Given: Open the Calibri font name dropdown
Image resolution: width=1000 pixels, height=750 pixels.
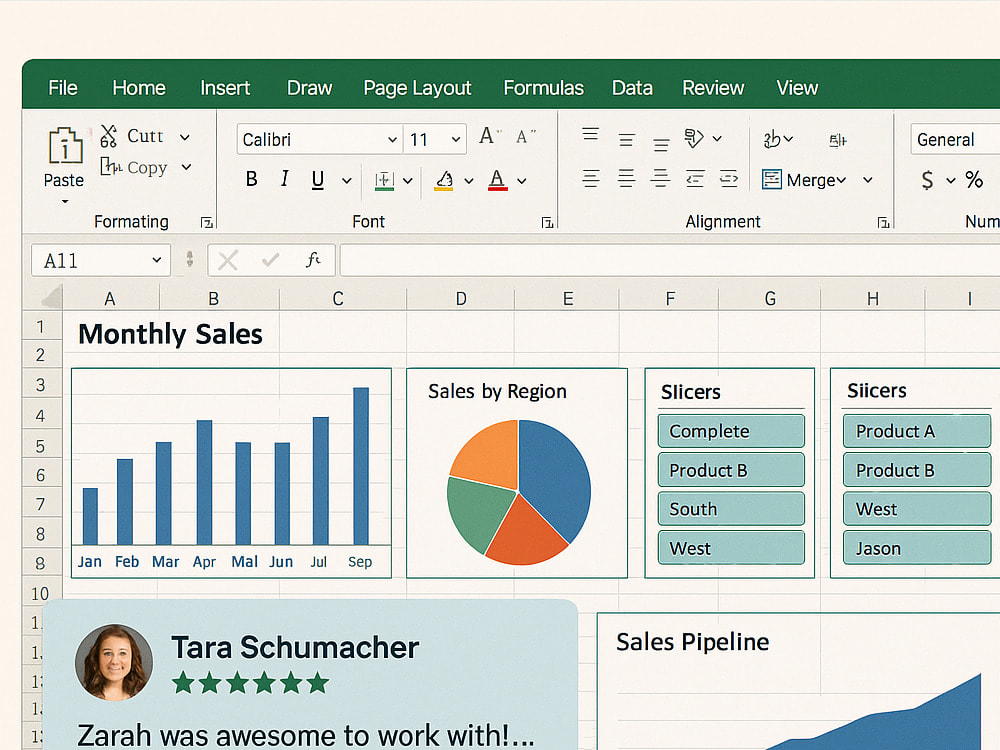Looking at the screenshot, I should tap(392, 140).
